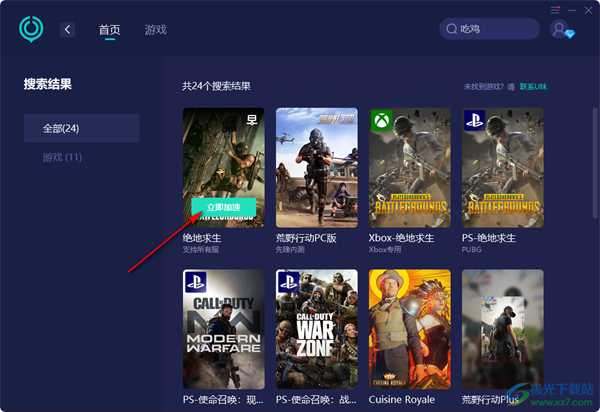Click the blue diamond VIP badge
This screenshot has width=600, height=412.
pos(570,34)
